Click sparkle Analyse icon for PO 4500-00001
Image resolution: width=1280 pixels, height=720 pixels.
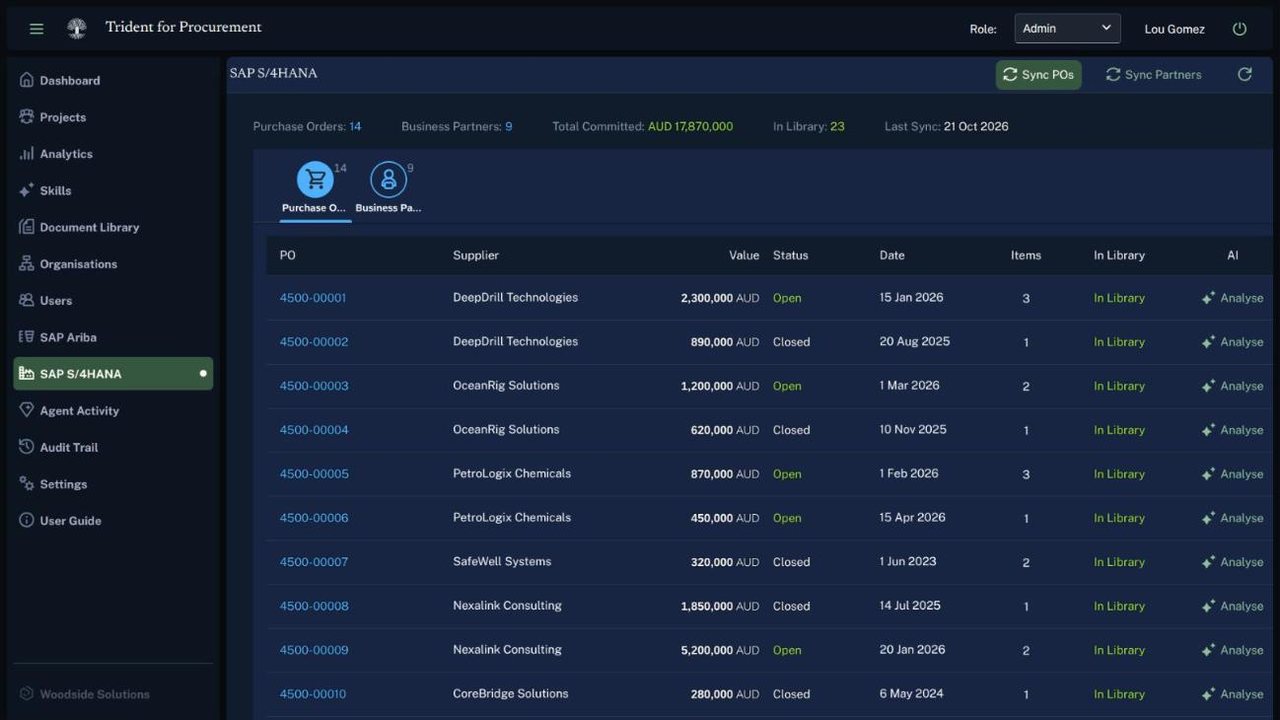point(1208,298)
